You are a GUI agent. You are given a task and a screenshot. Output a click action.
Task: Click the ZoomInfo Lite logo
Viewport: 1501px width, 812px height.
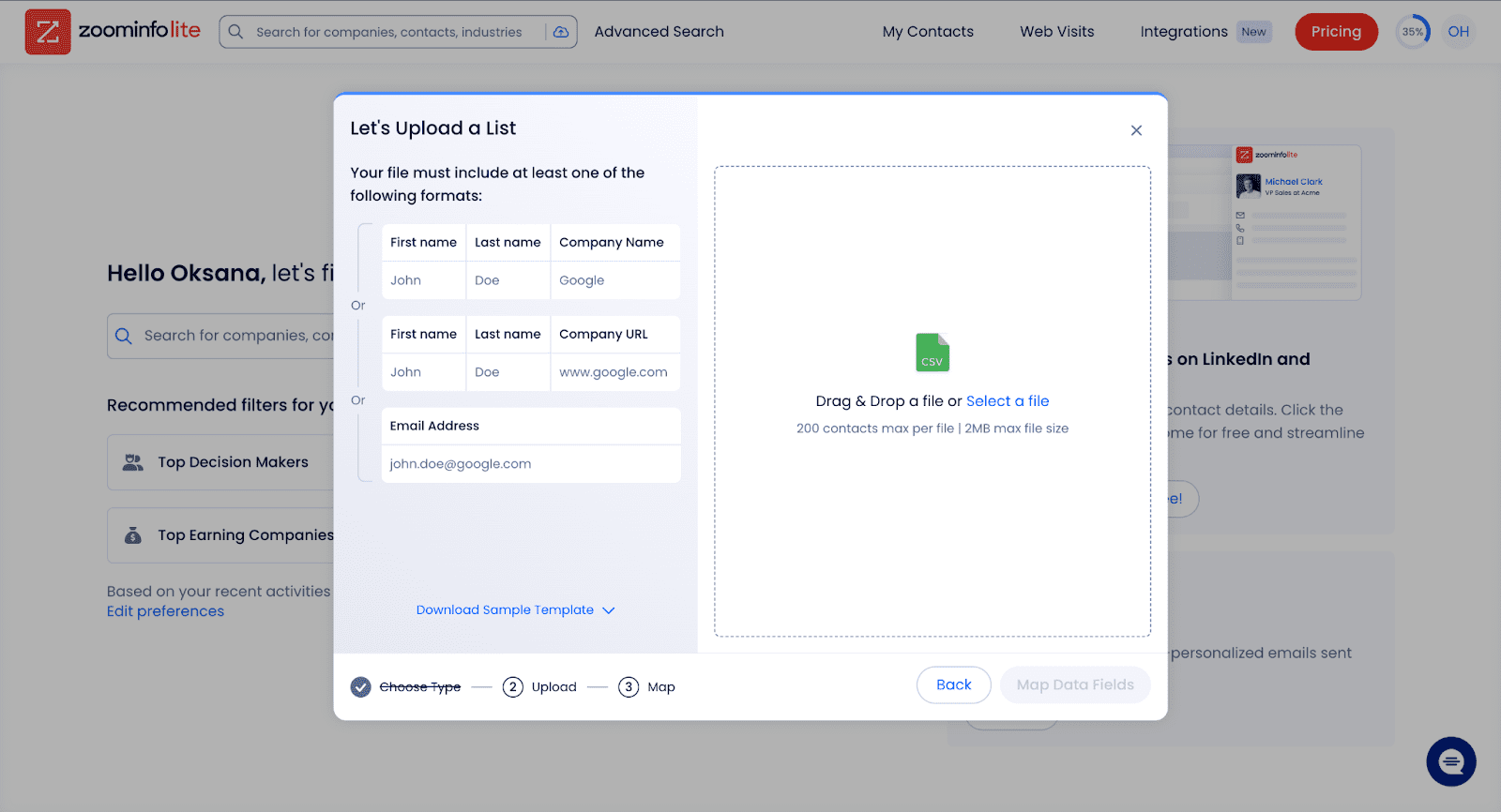click(113, 31)
